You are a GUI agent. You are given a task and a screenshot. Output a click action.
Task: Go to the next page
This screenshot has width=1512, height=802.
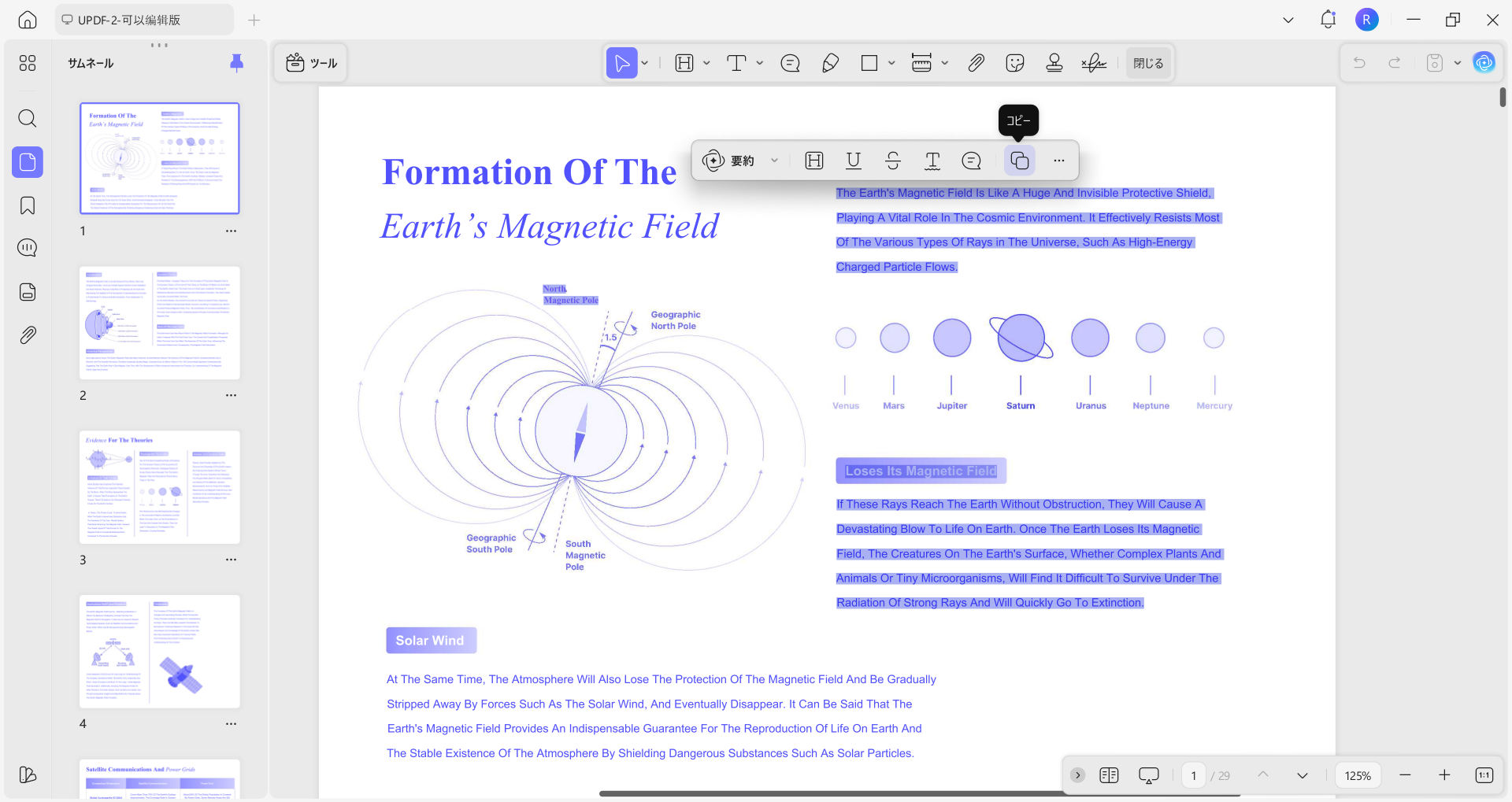[1303, 775]
